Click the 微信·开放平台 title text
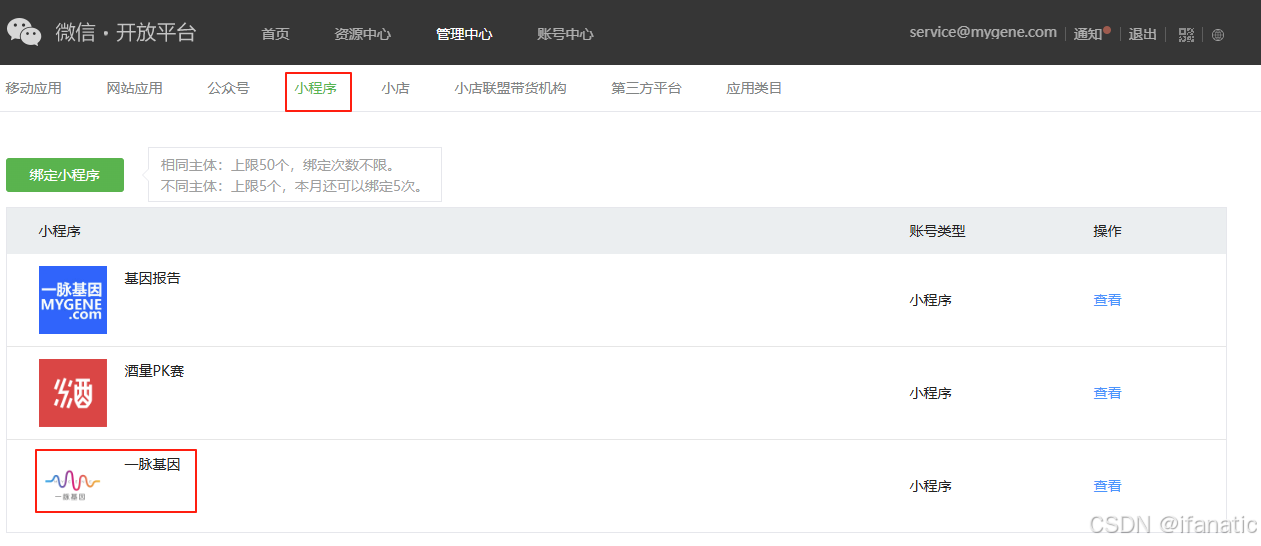 tap(126, 32)
